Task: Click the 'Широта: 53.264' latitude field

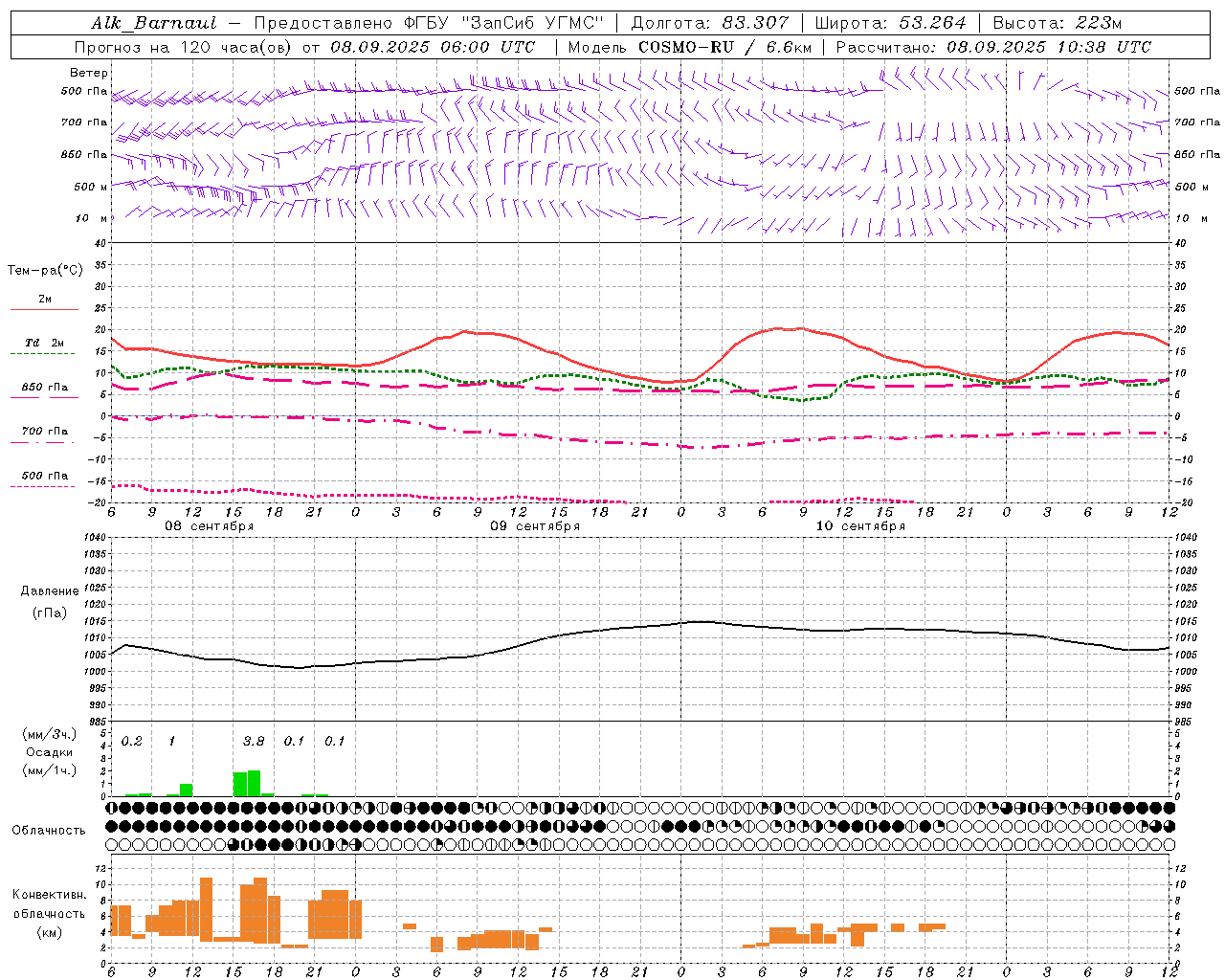Action: click(x=890, y=23)
